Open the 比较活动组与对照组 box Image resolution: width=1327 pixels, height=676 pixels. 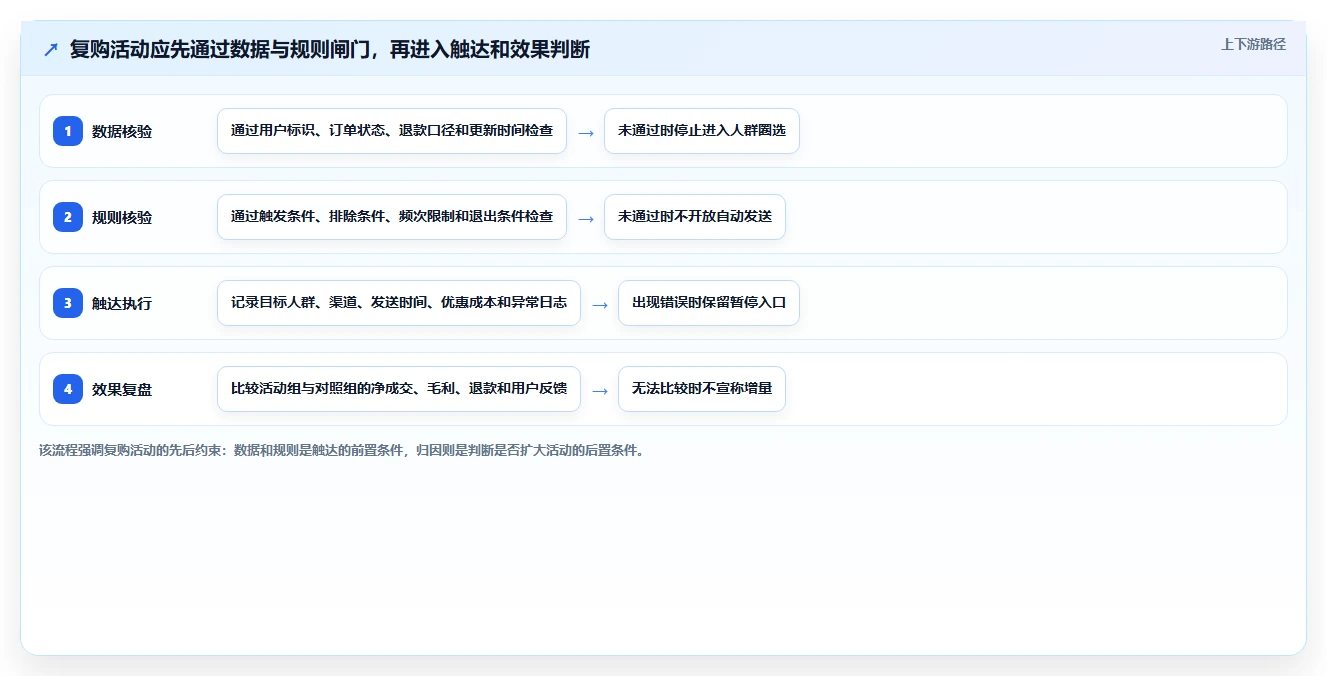coord(399,389)
